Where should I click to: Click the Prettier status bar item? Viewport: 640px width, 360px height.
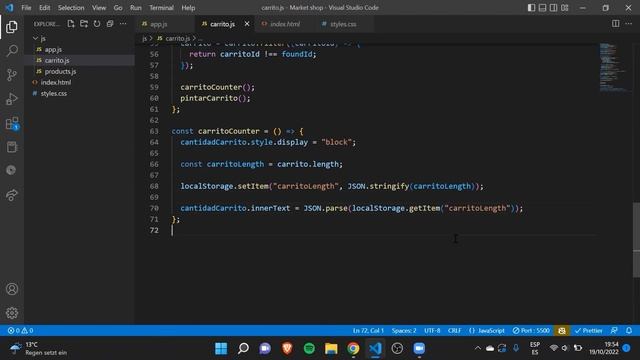click(x=588, y=331)
